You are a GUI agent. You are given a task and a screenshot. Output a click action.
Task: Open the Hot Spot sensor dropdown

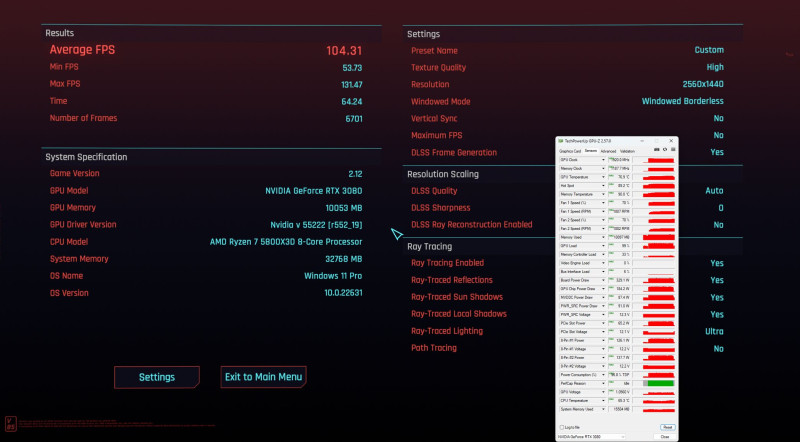603,186
